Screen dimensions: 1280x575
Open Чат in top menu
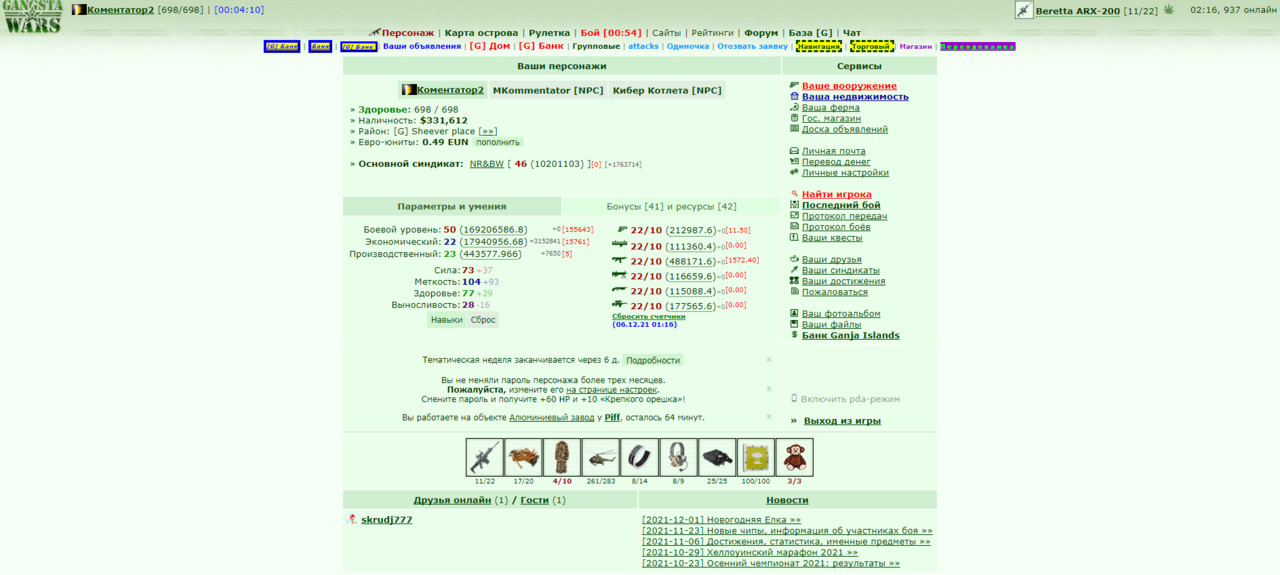tap(852, 33)
